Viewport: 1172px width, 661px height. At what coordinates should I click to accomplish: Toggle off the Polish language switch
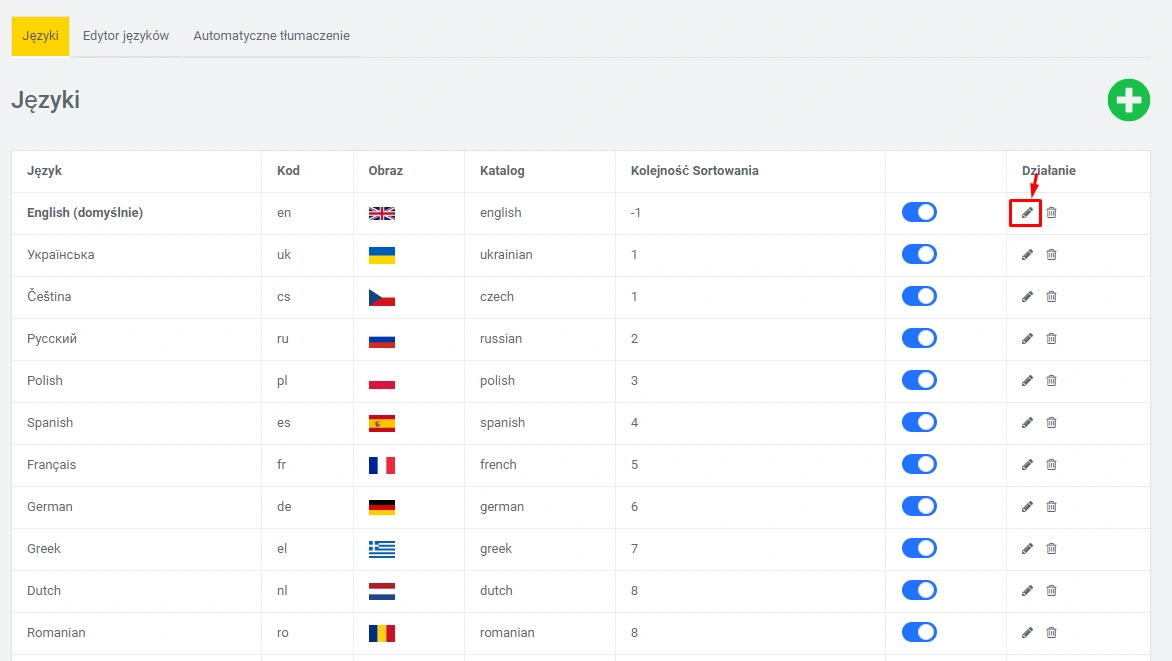coord(919,380)
